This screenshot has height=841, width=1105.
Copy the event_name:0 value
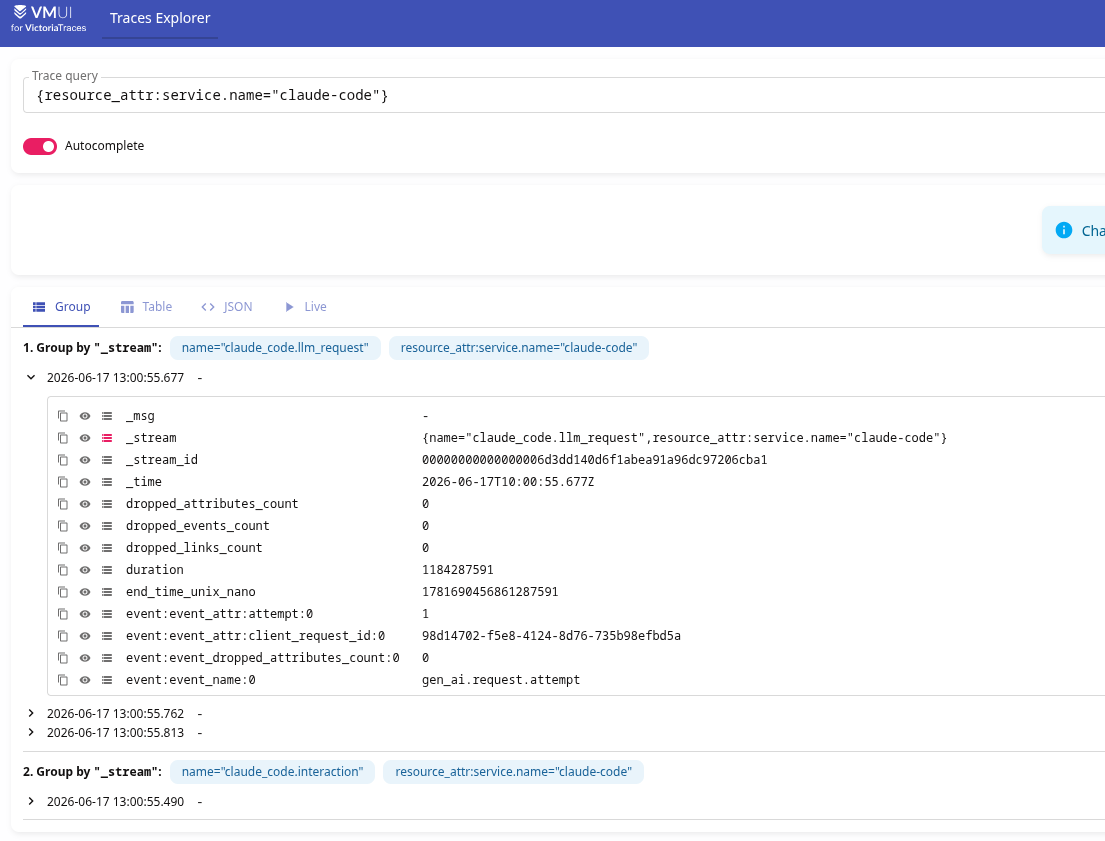click(x=63, y=680)
